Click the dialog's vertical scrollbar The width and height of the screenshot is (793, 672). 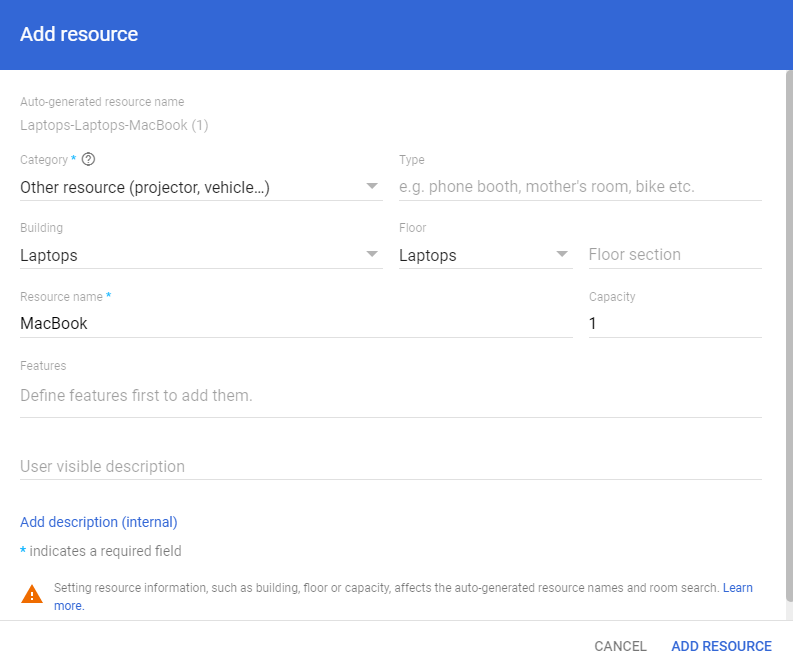point(787,340)
